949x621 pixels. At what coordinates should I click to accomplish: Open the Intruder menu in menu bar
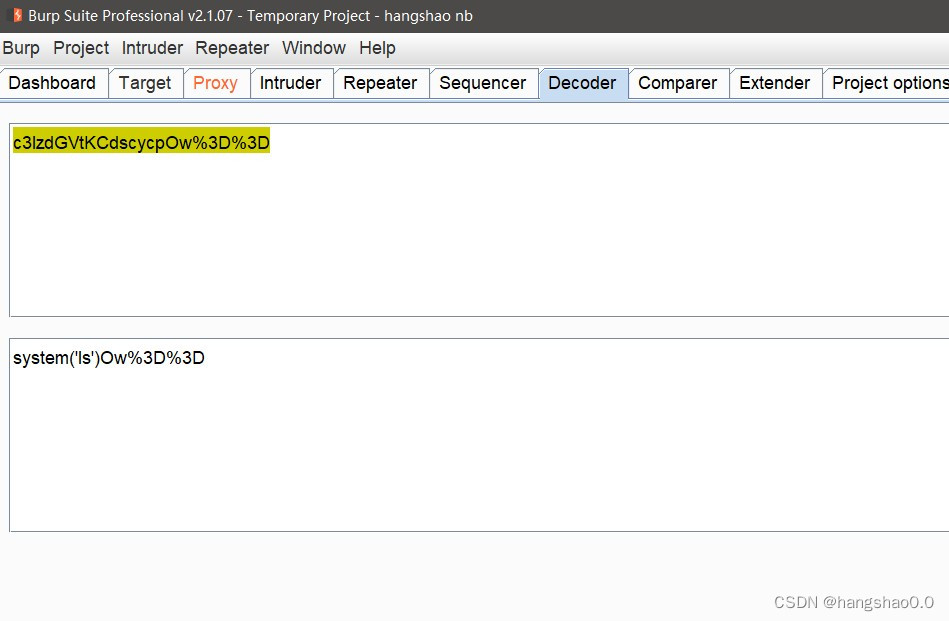[x=152, y=48]
